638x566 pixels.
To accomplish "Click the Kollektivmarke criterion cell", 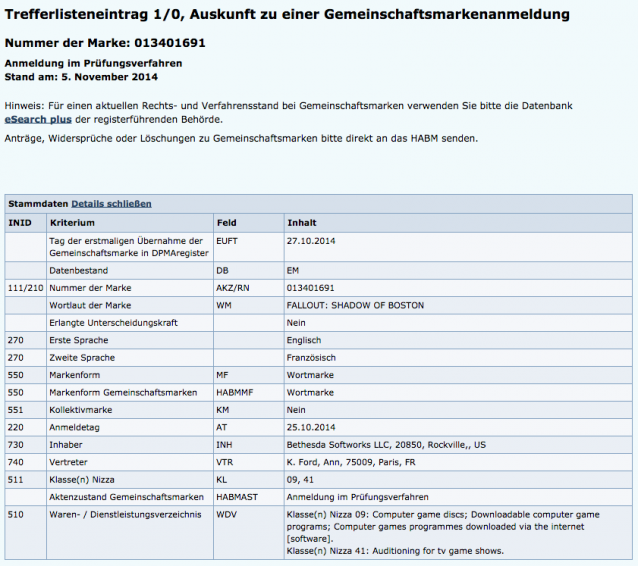I will tap(130, 410).
